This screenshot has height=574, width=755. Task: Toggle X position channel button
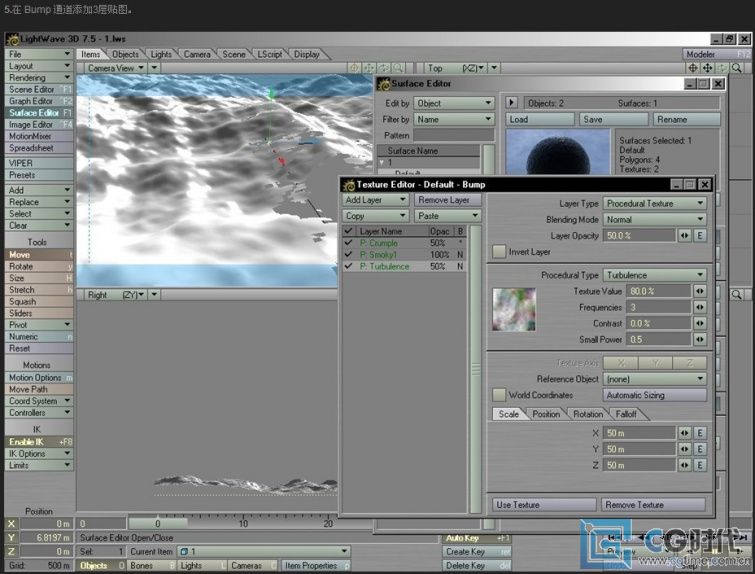(12, 523)
